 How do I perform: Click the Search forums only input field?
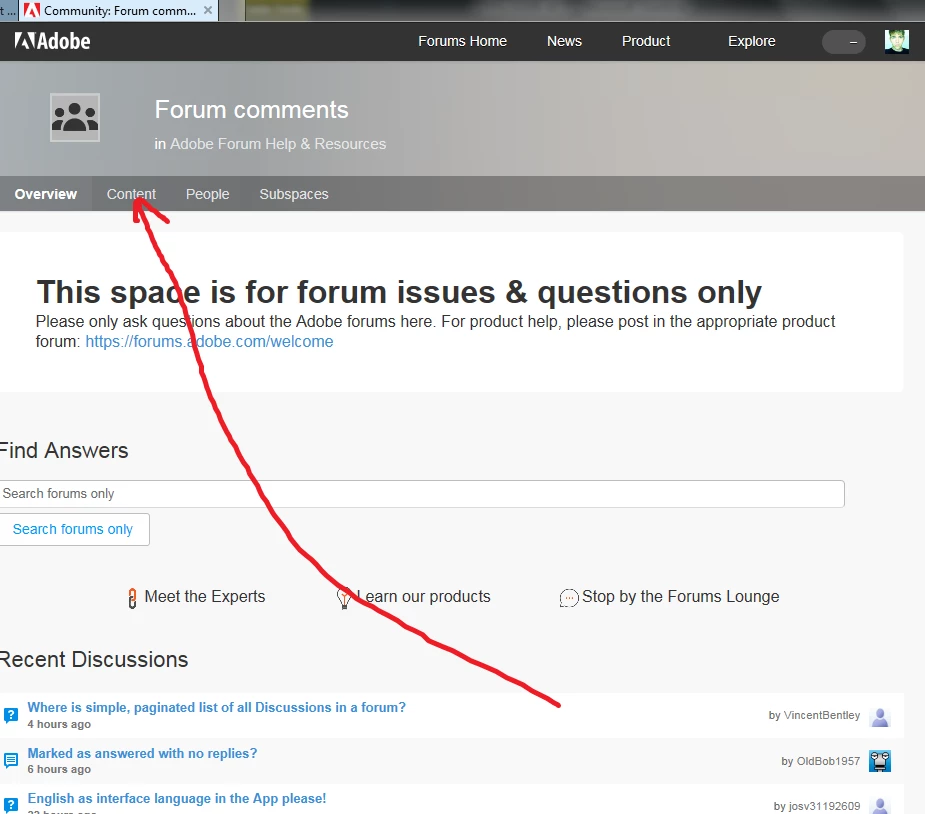click(x=422, y=494)
